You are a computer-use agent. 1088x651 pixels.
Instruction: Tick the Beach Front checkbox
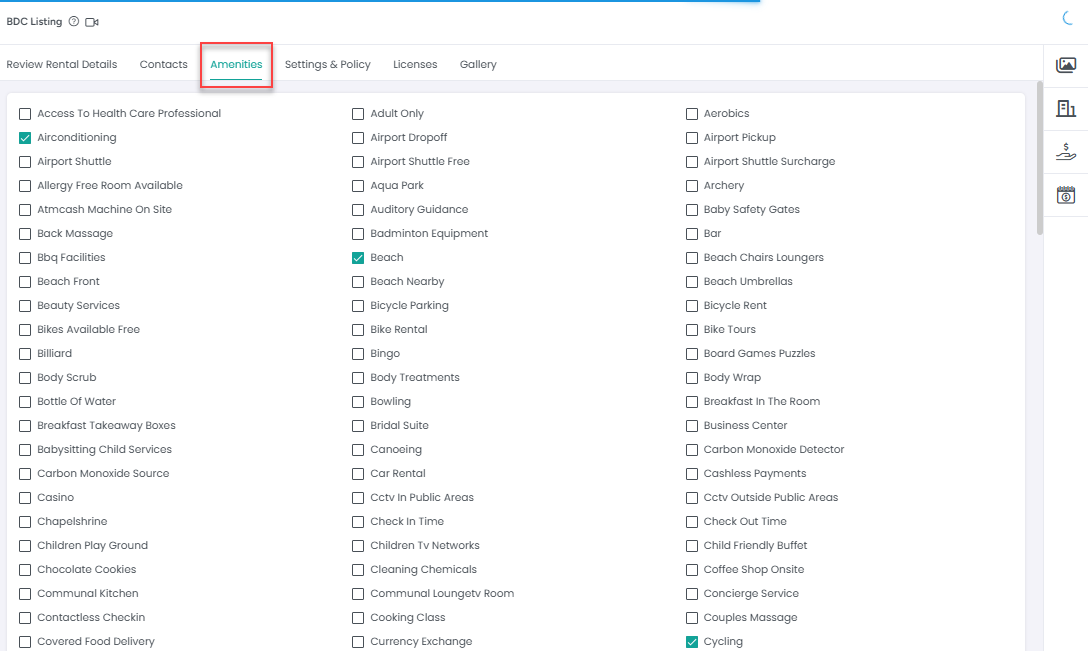tap(25, 282)
